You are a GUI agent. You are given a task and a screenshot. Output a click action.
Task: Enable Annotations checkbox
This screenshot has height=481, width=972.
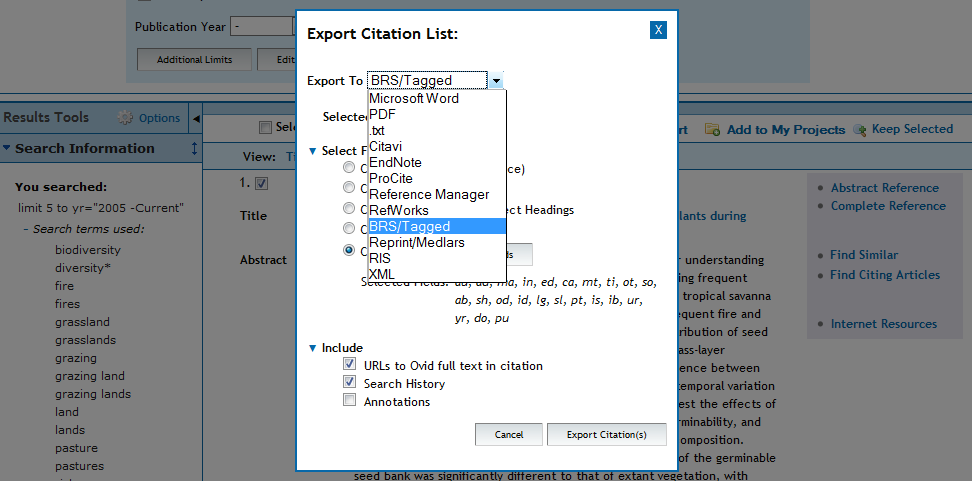click(x=350, y=400)
